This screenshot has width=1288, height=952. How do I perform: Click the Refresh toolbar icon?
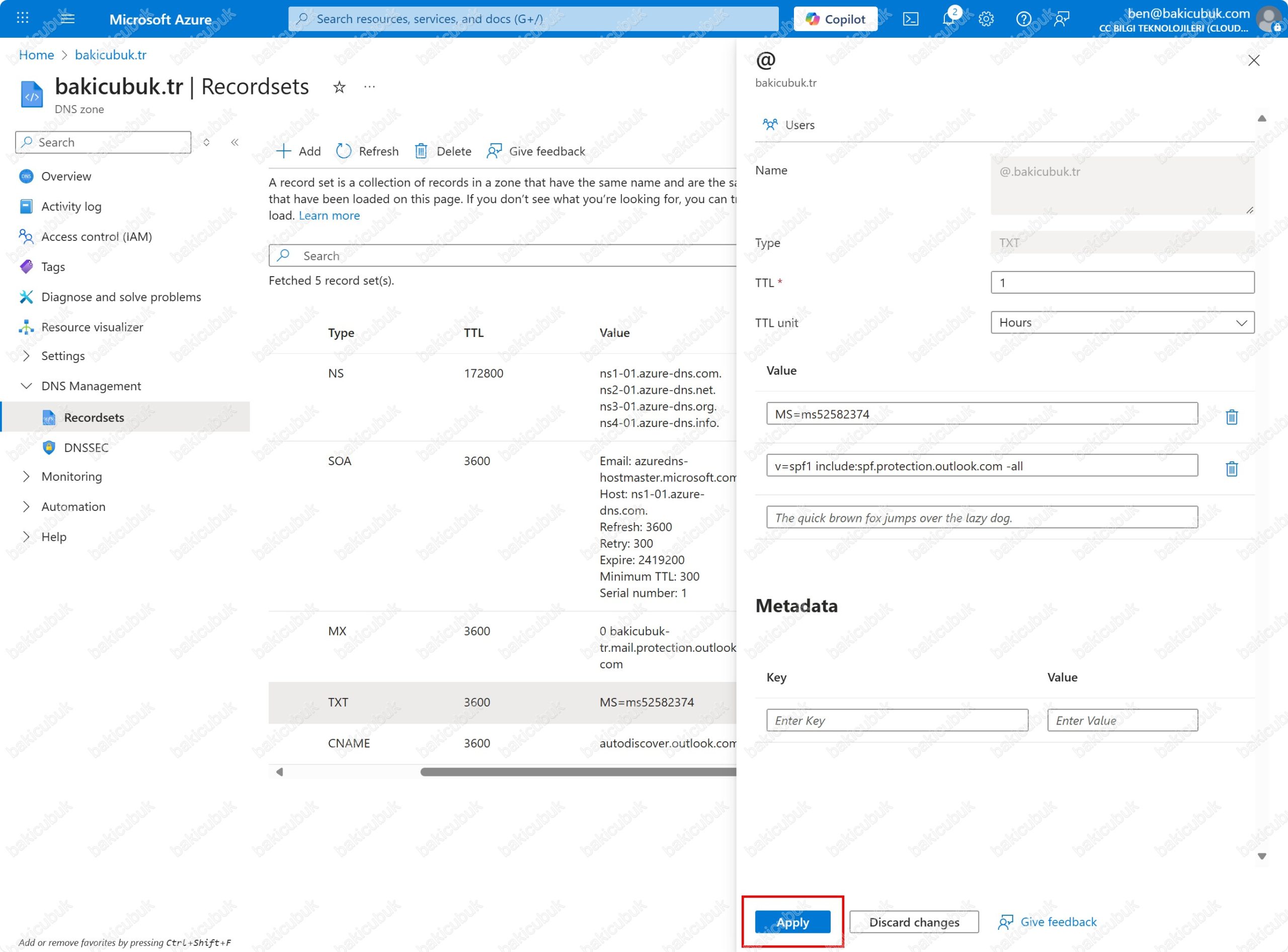click(344, 151)
